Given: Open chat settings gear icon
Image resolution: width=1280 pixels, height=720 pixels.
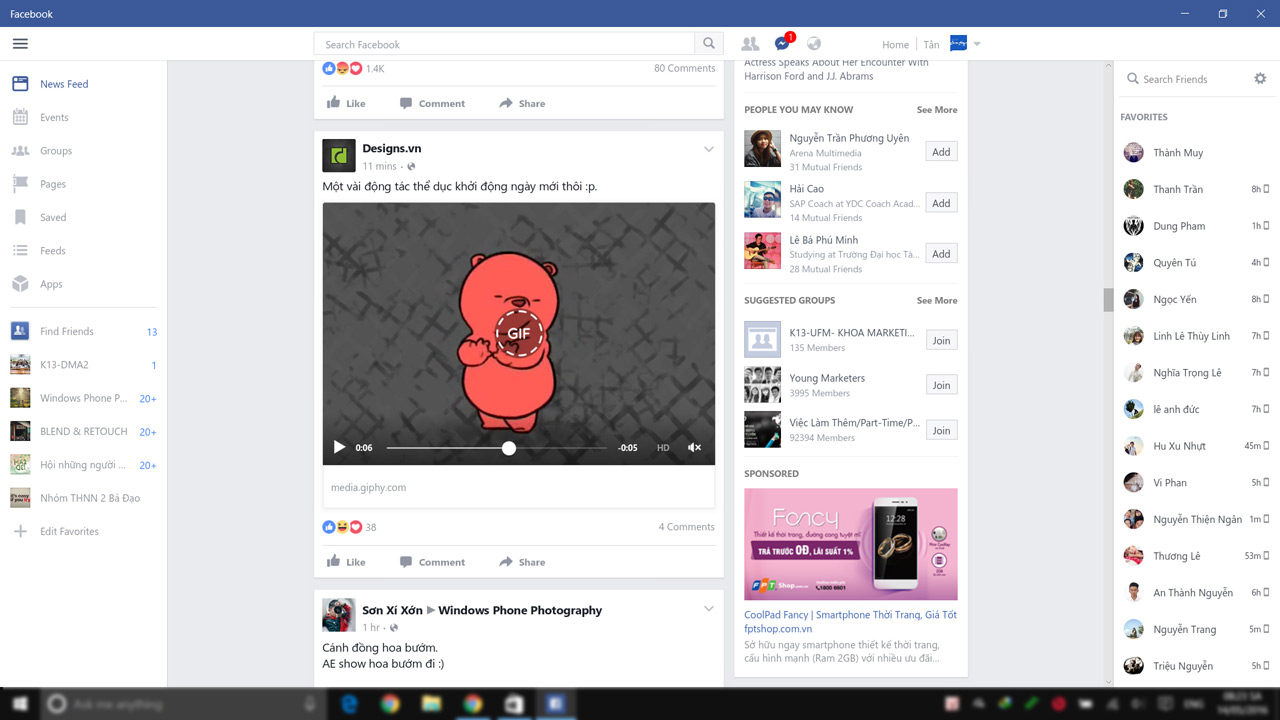Looking at the screenshot, I should (1262, 79).
